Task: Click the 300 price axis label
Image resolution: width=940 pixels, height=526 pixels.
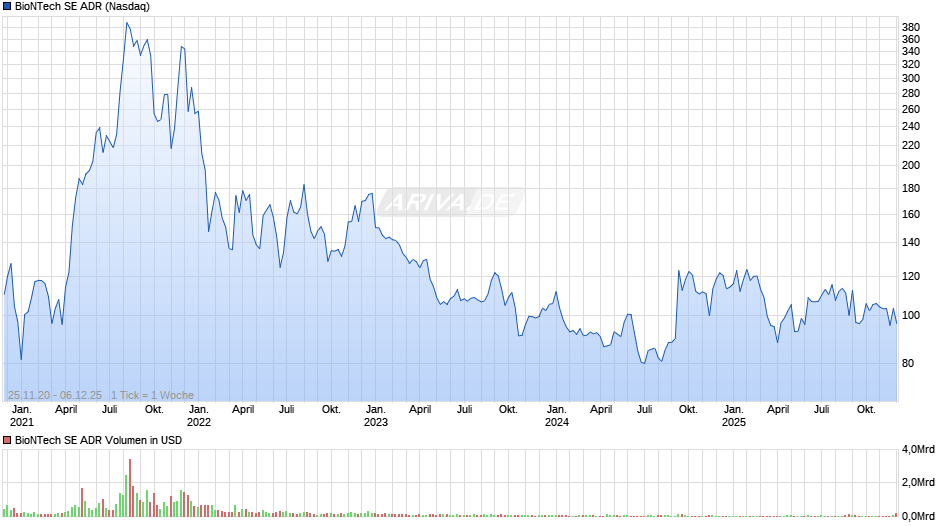Action: tap(911, 78)
